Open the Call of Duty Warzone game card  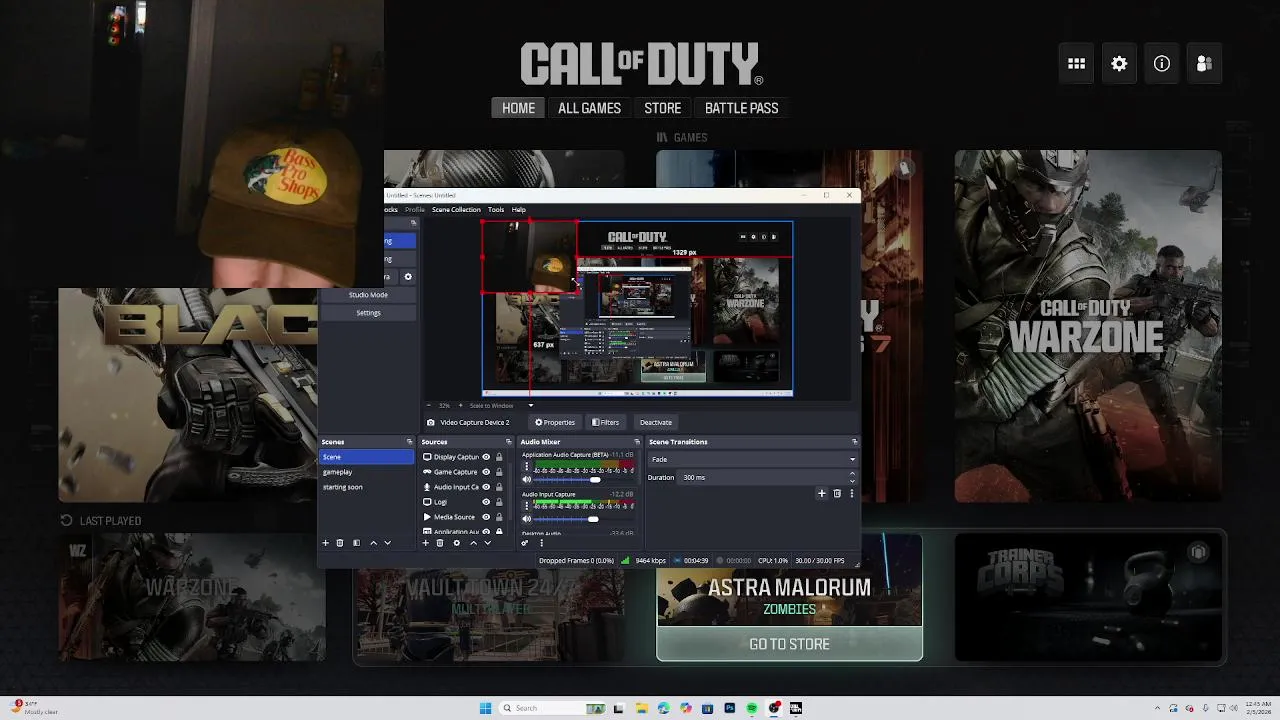(1088, 326)
